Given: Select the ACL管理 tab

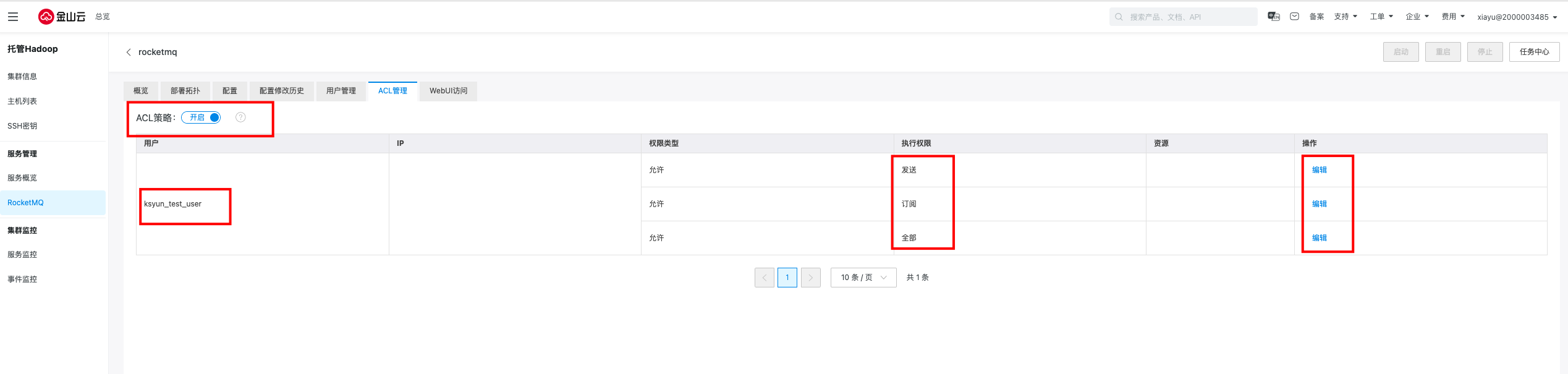Looking at the screenshot, I should coord(392,91).
